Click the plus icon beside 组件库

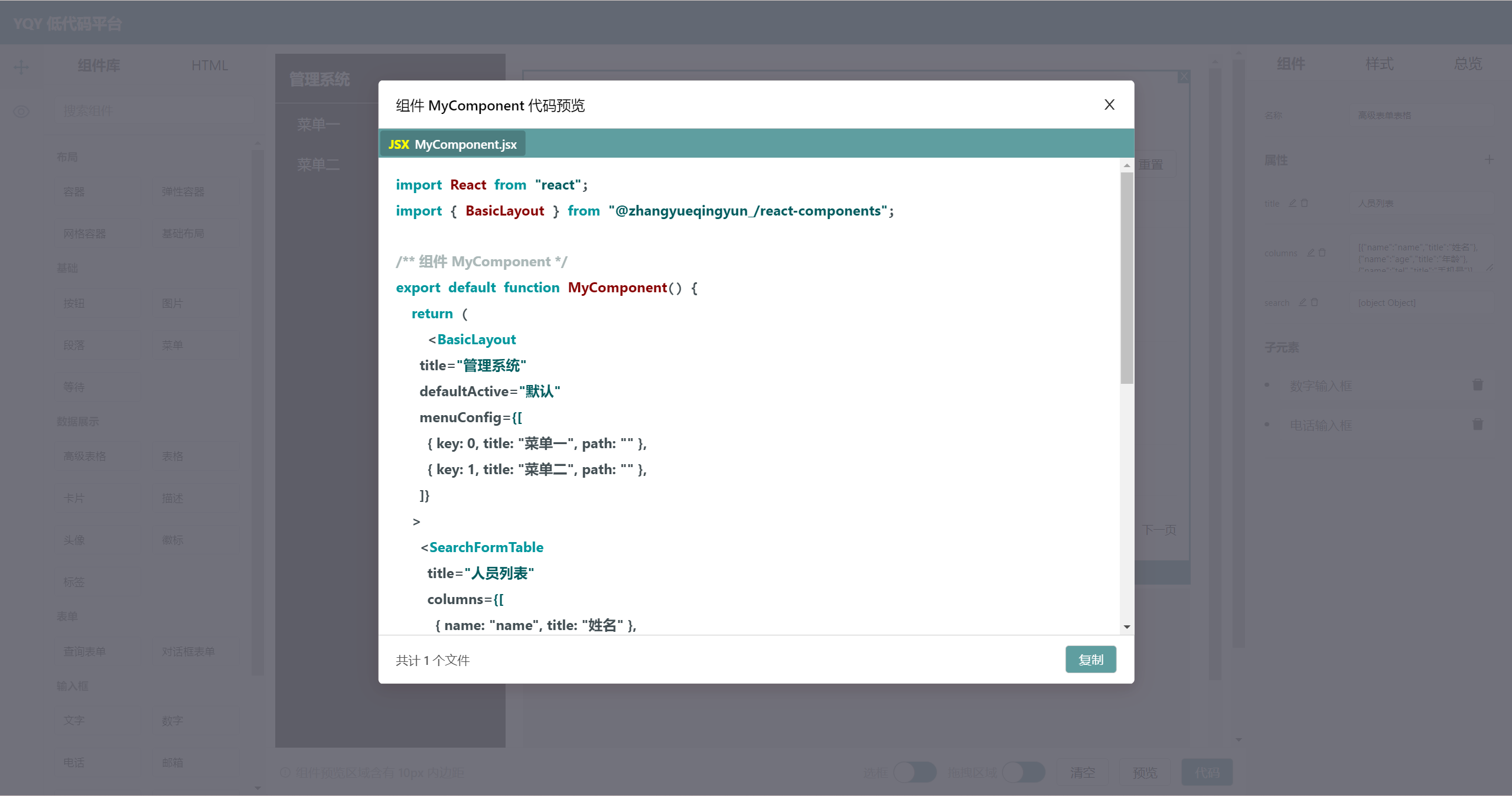[x=21, y=67]
